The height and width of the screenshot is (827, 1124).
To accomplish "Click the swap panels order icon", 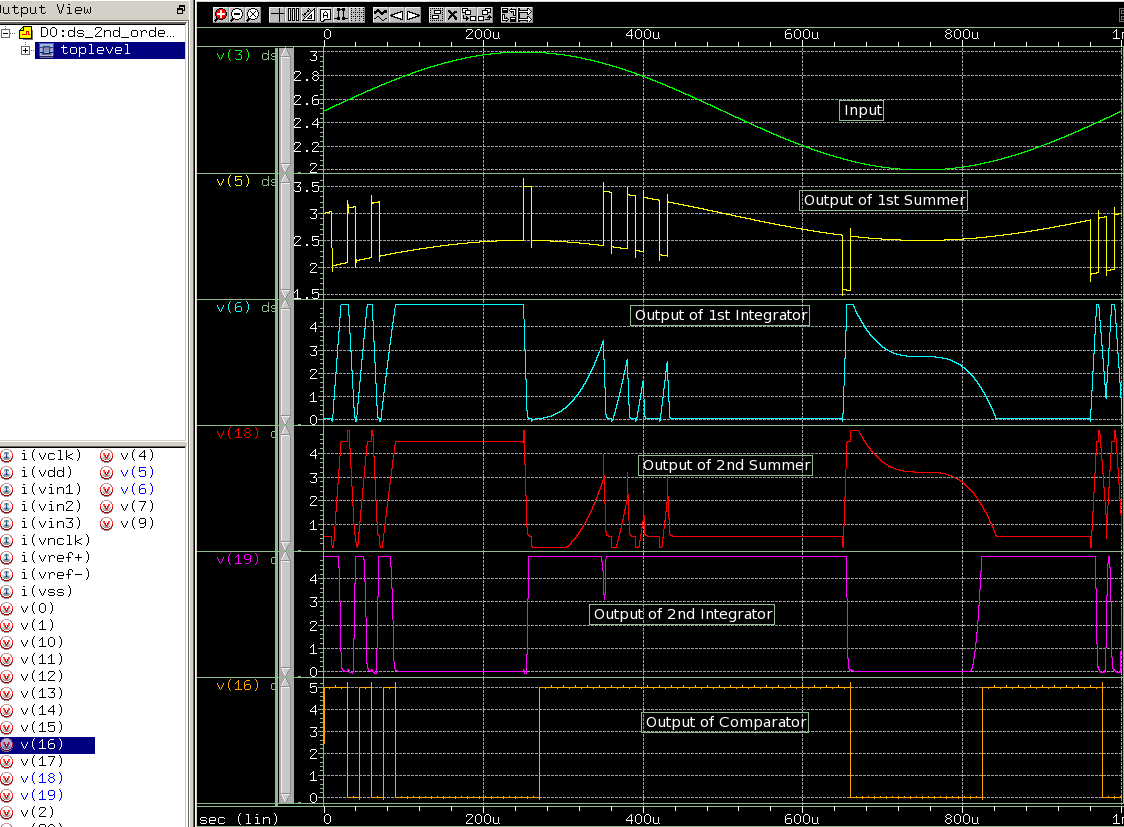I will tap(508, 15).
